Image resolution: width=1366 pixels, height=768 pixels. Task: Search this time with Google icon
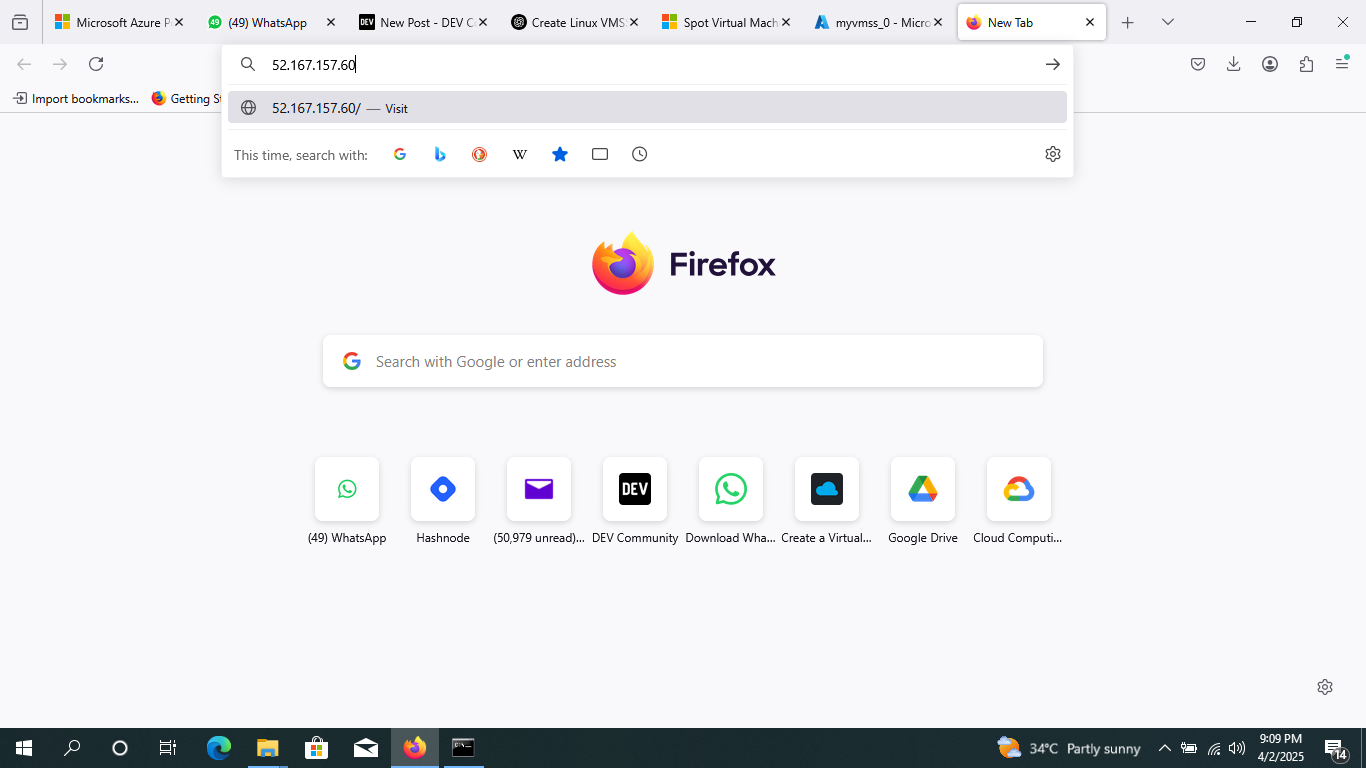[400, 154]
